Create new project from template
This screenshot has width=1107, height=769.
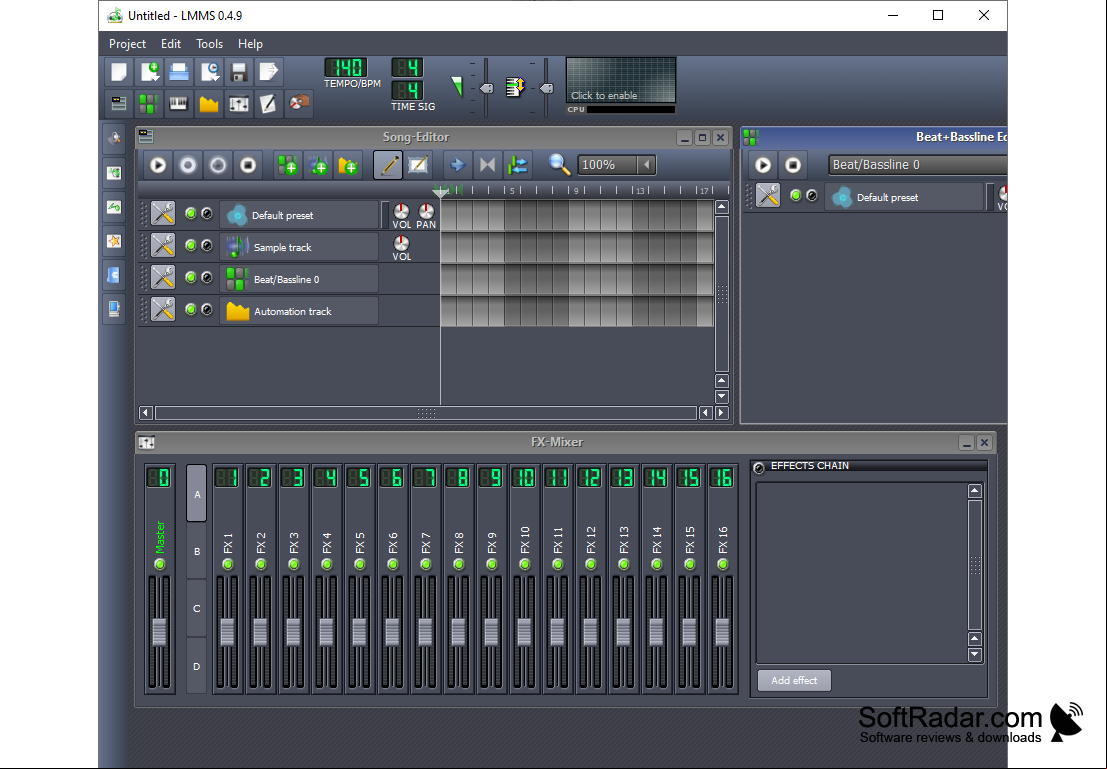pos(149,72)
